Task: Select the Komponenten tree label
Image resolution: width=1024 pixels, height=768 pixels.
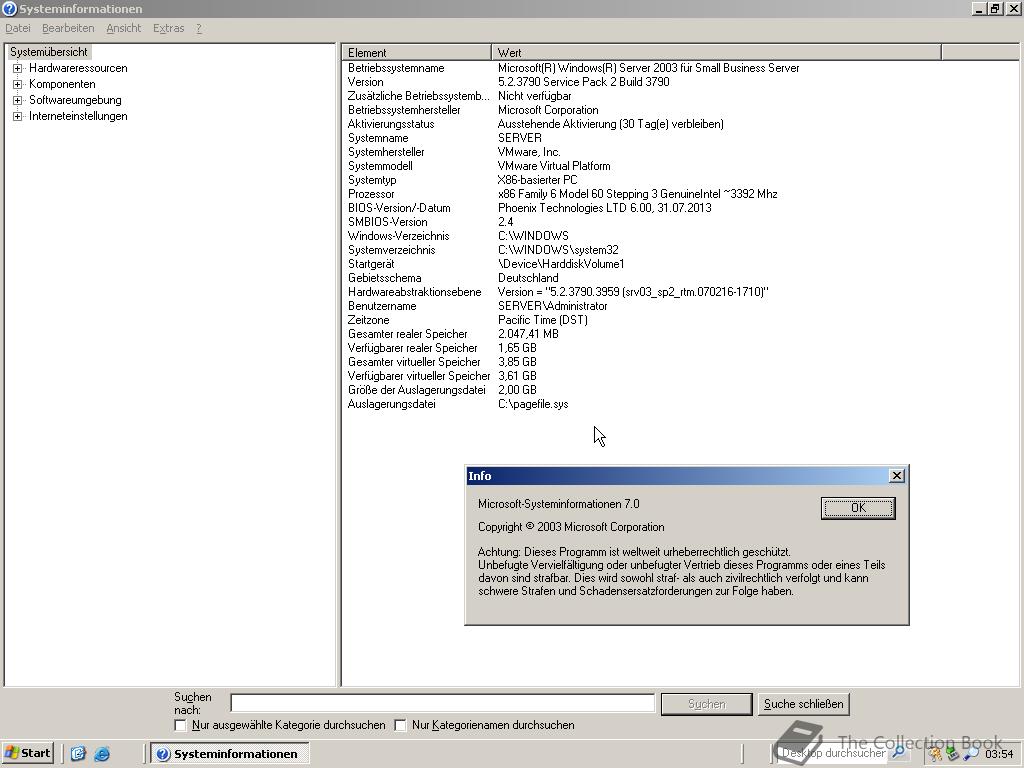Action: pos(62,84)
